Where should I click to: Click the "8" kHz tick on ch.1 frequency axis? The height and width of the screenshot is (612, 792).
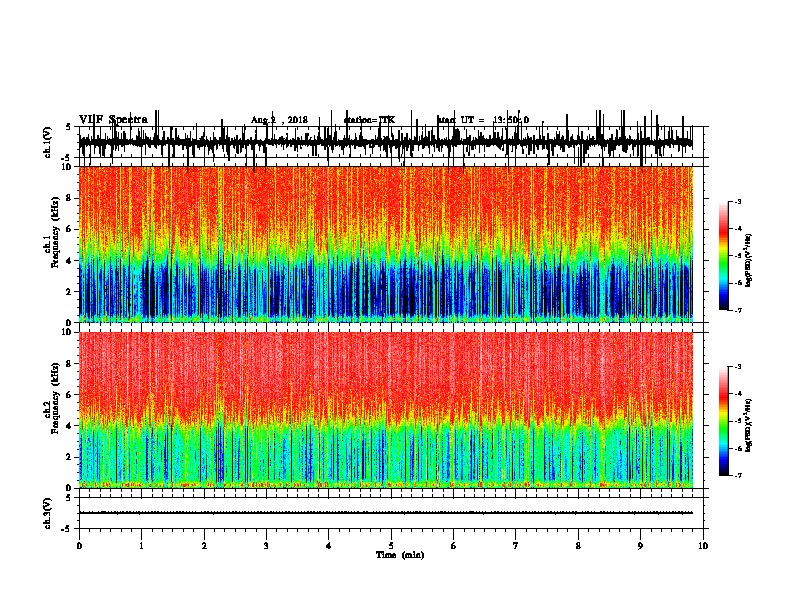click(69, 198)
